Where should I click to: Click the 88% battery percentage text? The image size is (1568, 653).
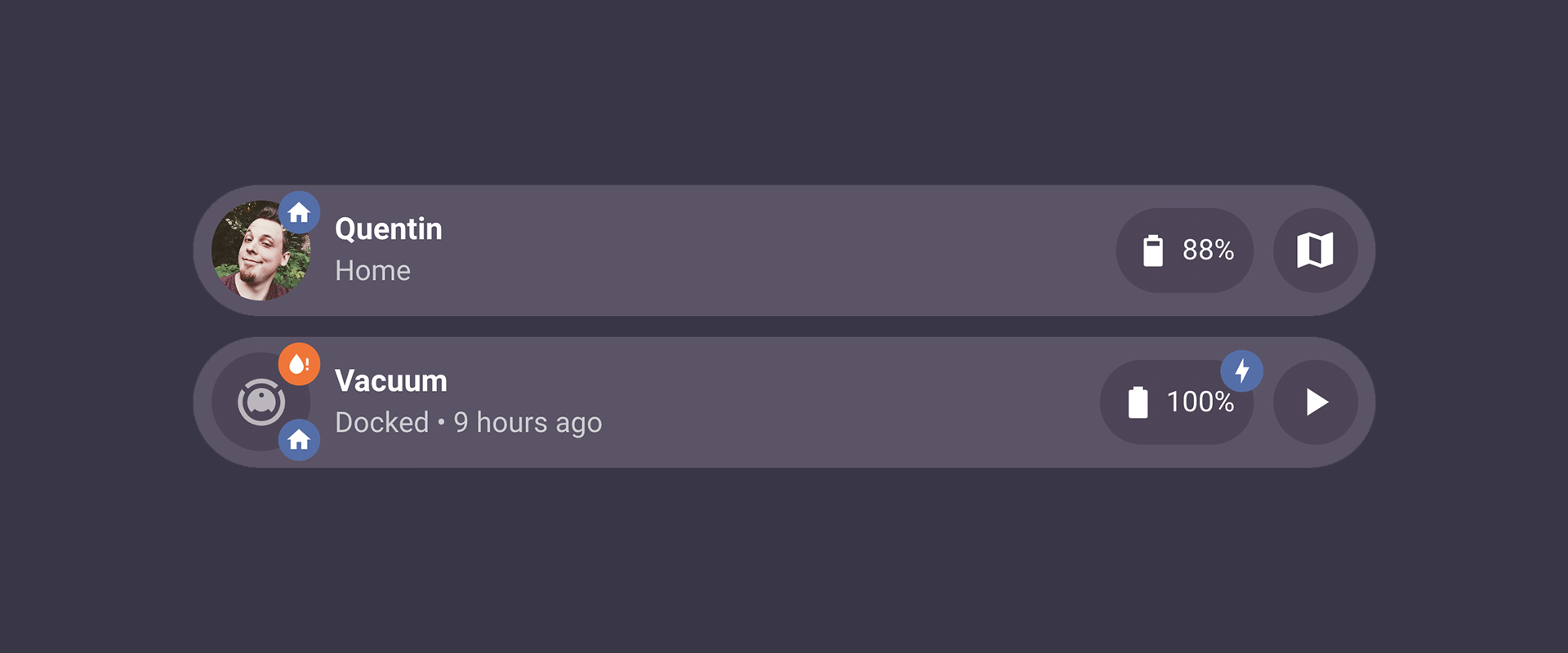(1208, 250)
